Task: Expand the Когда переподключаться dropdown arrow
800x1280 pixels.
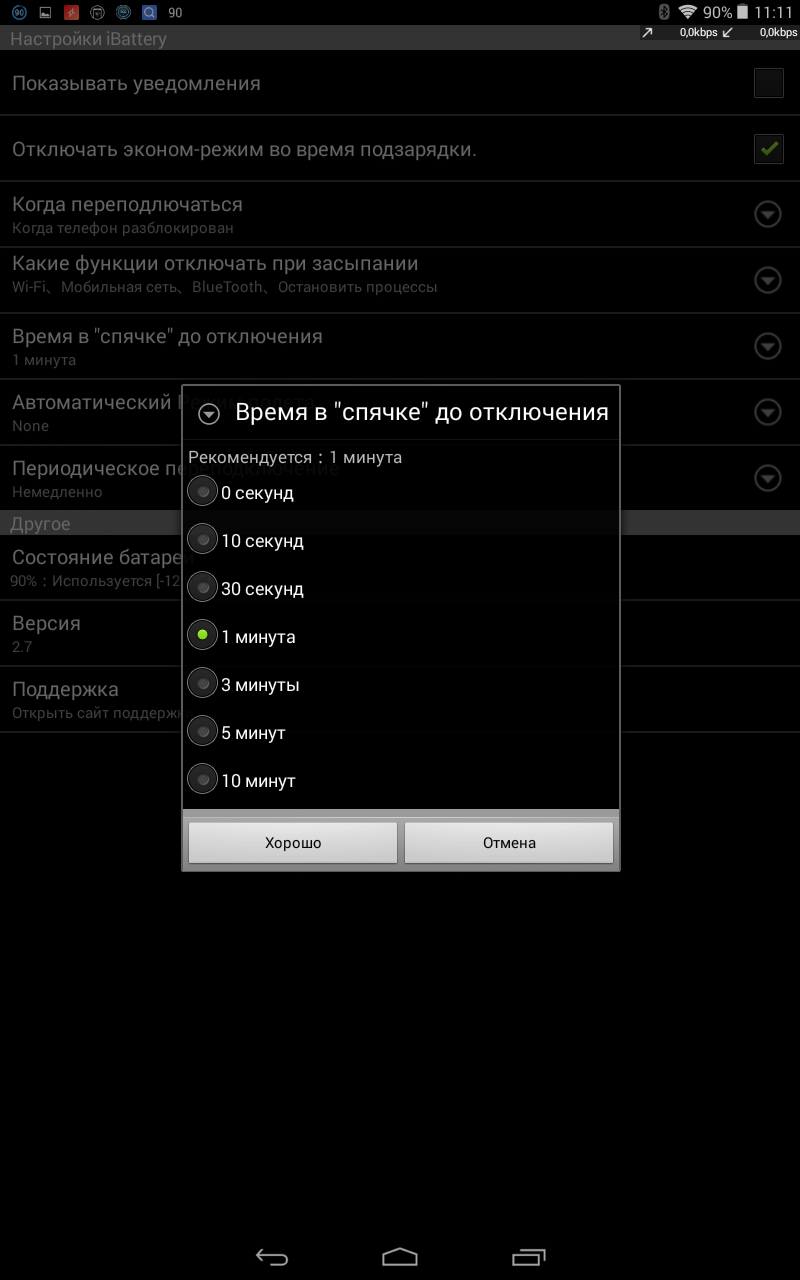Action: (767, 214)
